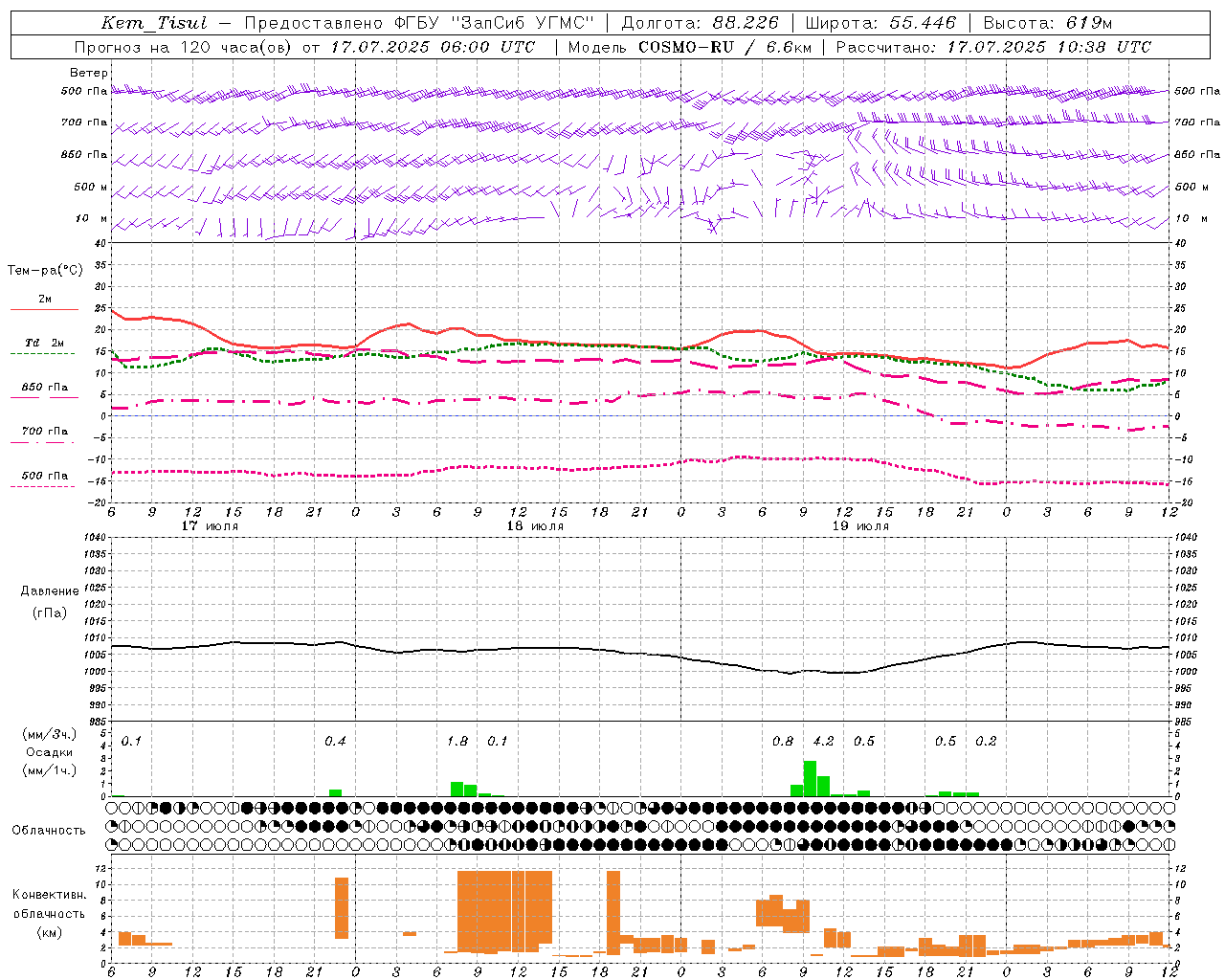
Task: Click the (км) units label
Action: pyautogui.click(x=50, y=932)
